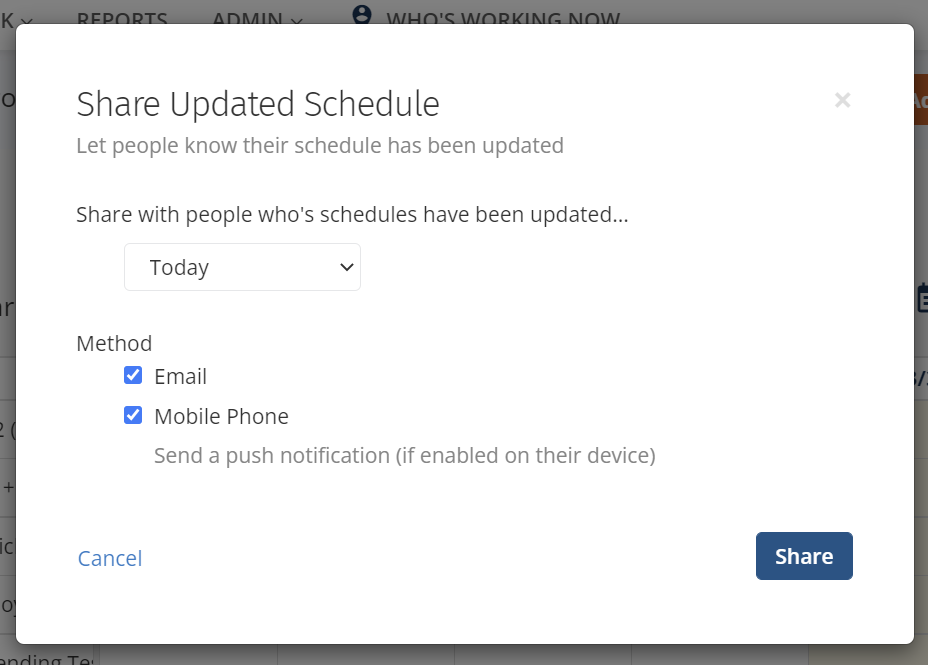This screenshot has width=928, height=665.
Task: Close the Share Updated Schedule dialog with X
Action: (842, 100)
